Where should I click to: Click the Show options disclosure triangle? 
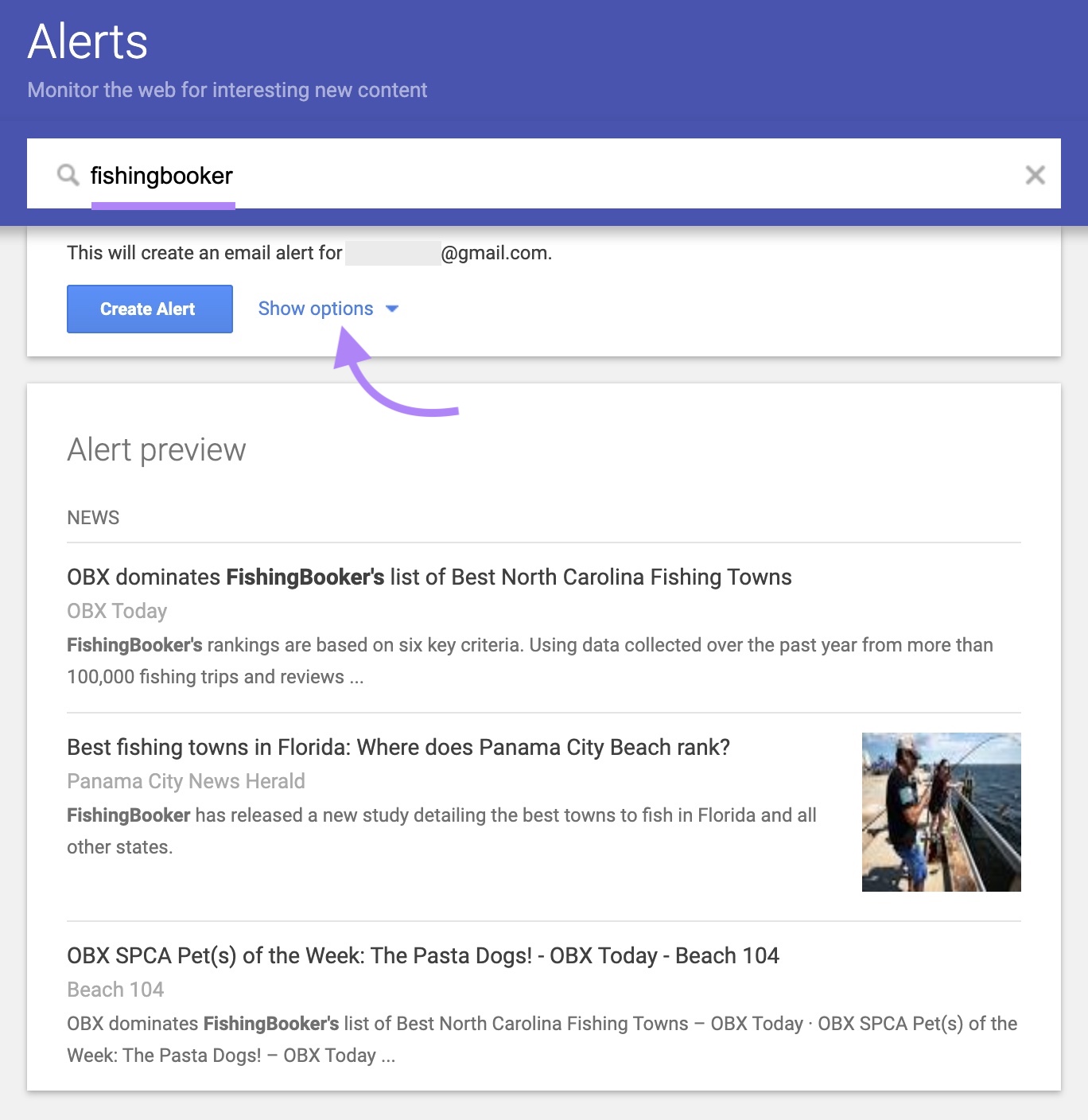[393, 309]
